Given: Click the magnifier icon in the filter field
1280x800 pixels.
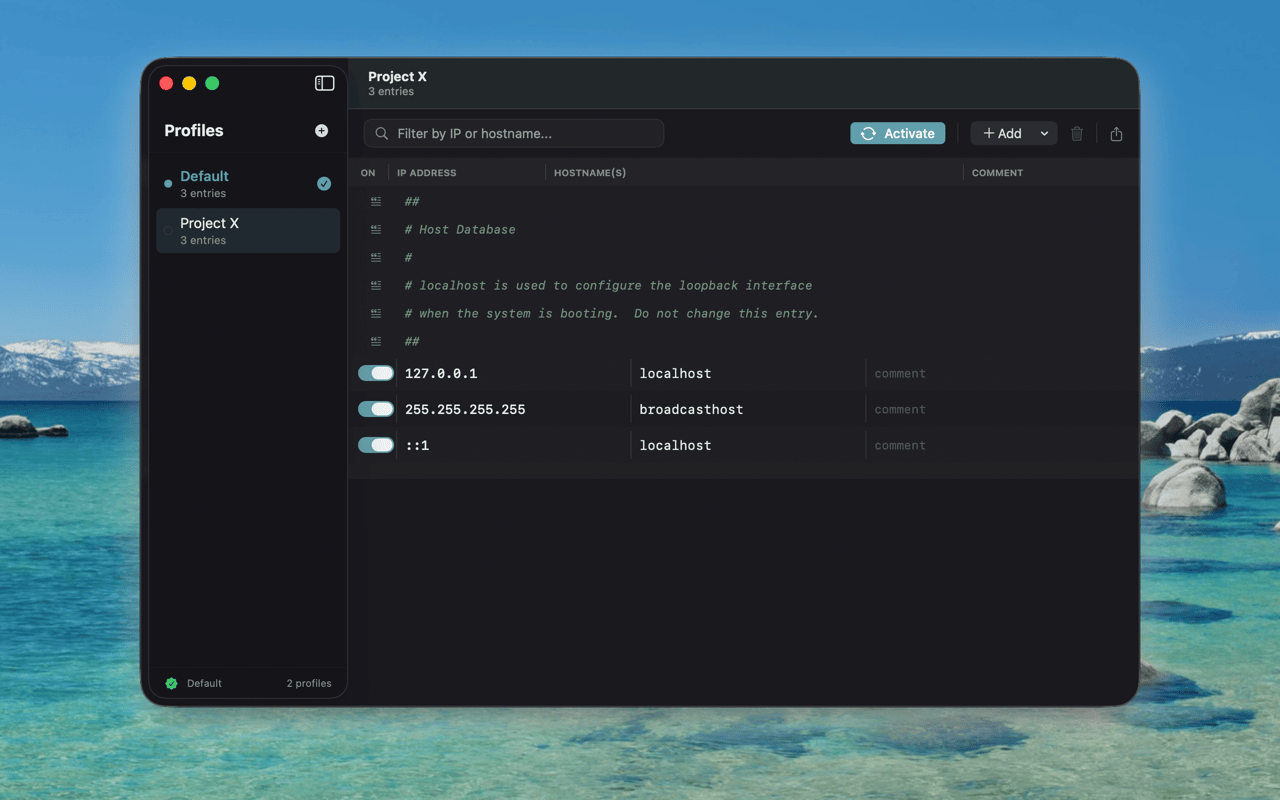Looking at the screenshot, I should click(381, 133).
